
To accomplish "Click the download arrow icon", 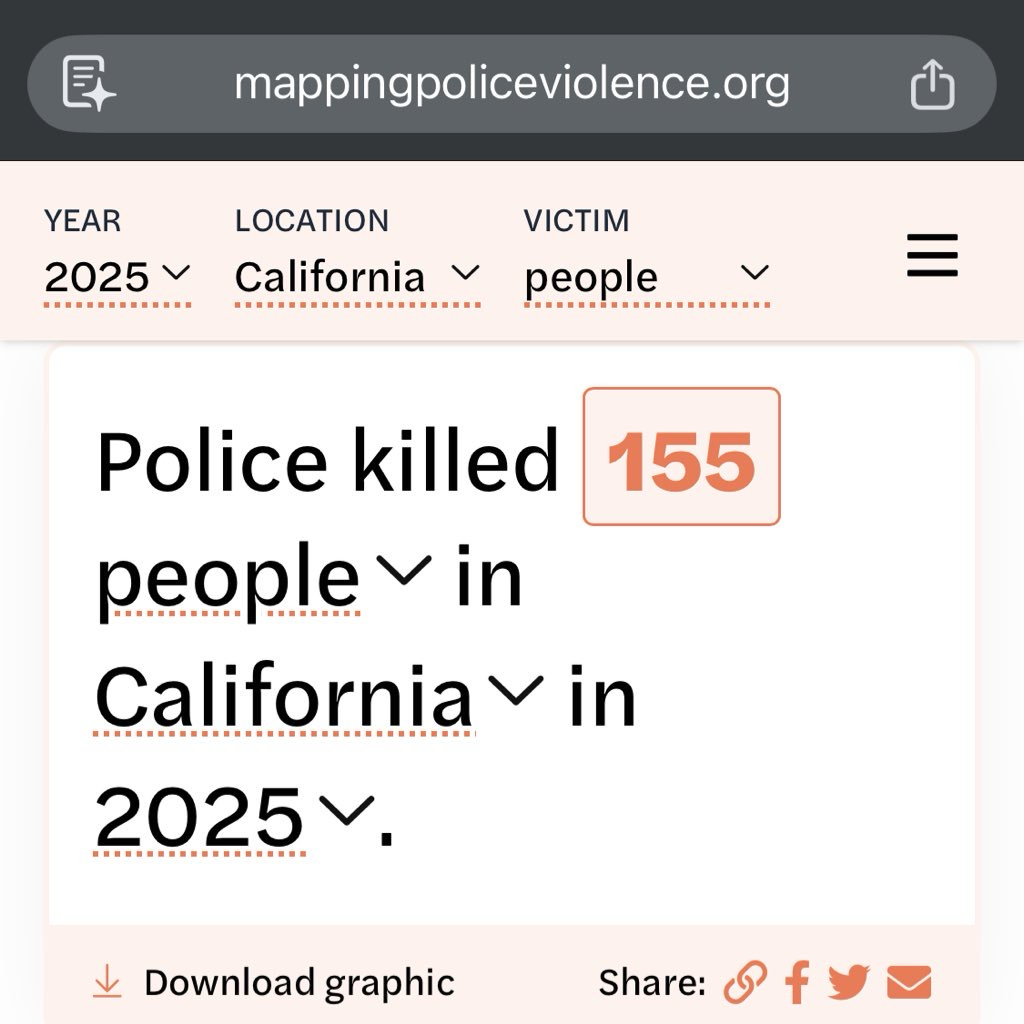I will point(106,982).
